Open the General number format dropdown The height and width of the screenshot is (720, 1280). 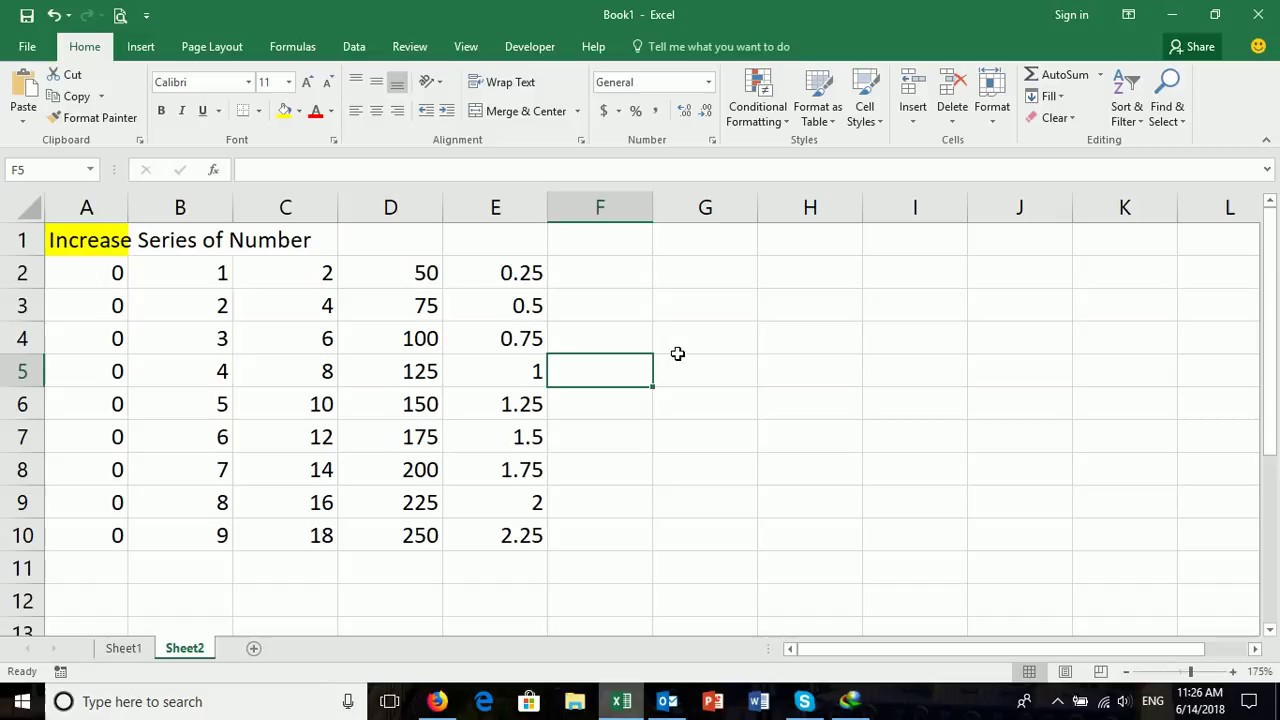coord(708,82)
